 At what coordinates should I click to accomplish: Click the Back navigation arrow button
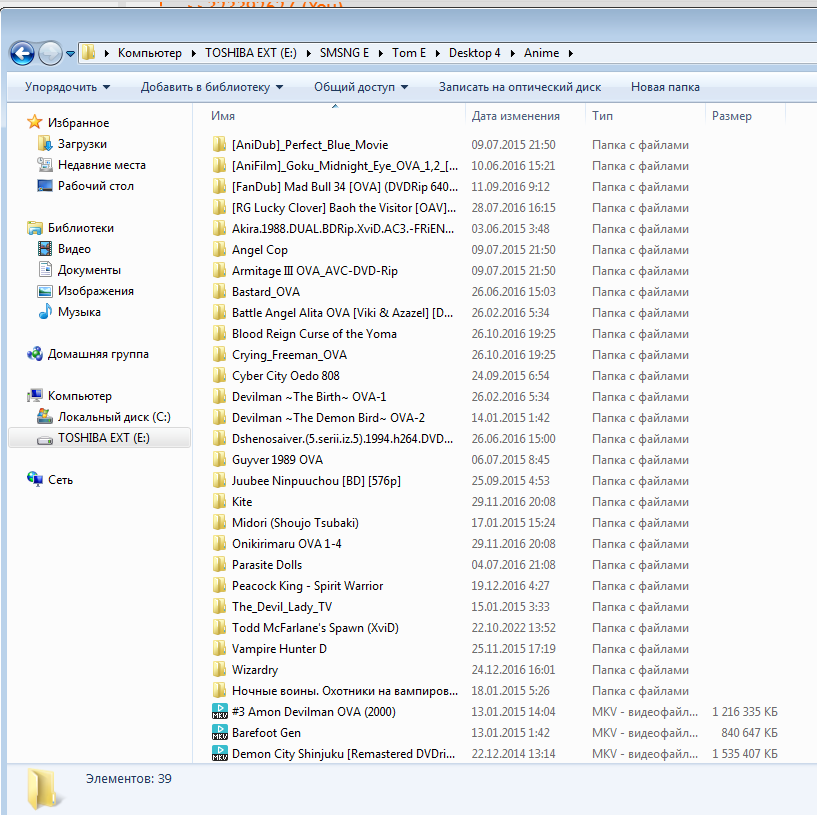(22, 53)
